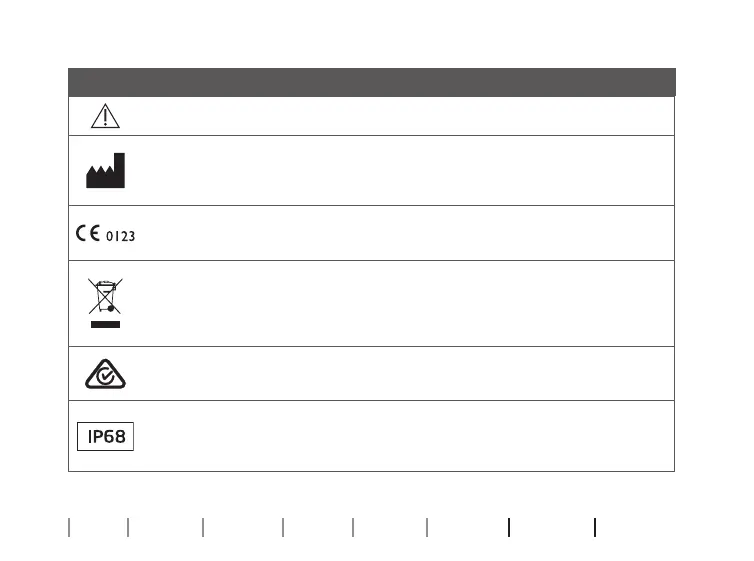Select the bottom section between the two dark dividers
Viewport: 754px width, 561px height.
[551, 528]
